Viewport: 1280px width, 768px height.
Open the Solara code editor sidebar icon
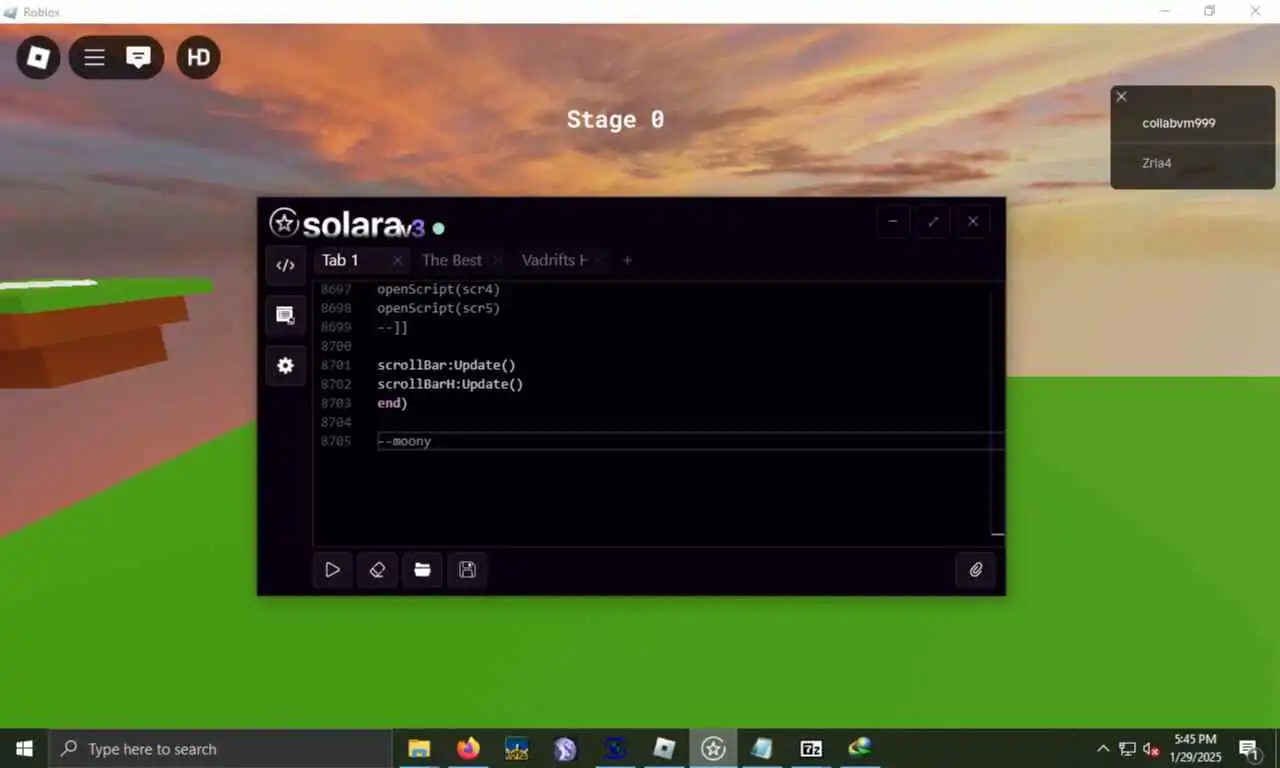point(285,265)
